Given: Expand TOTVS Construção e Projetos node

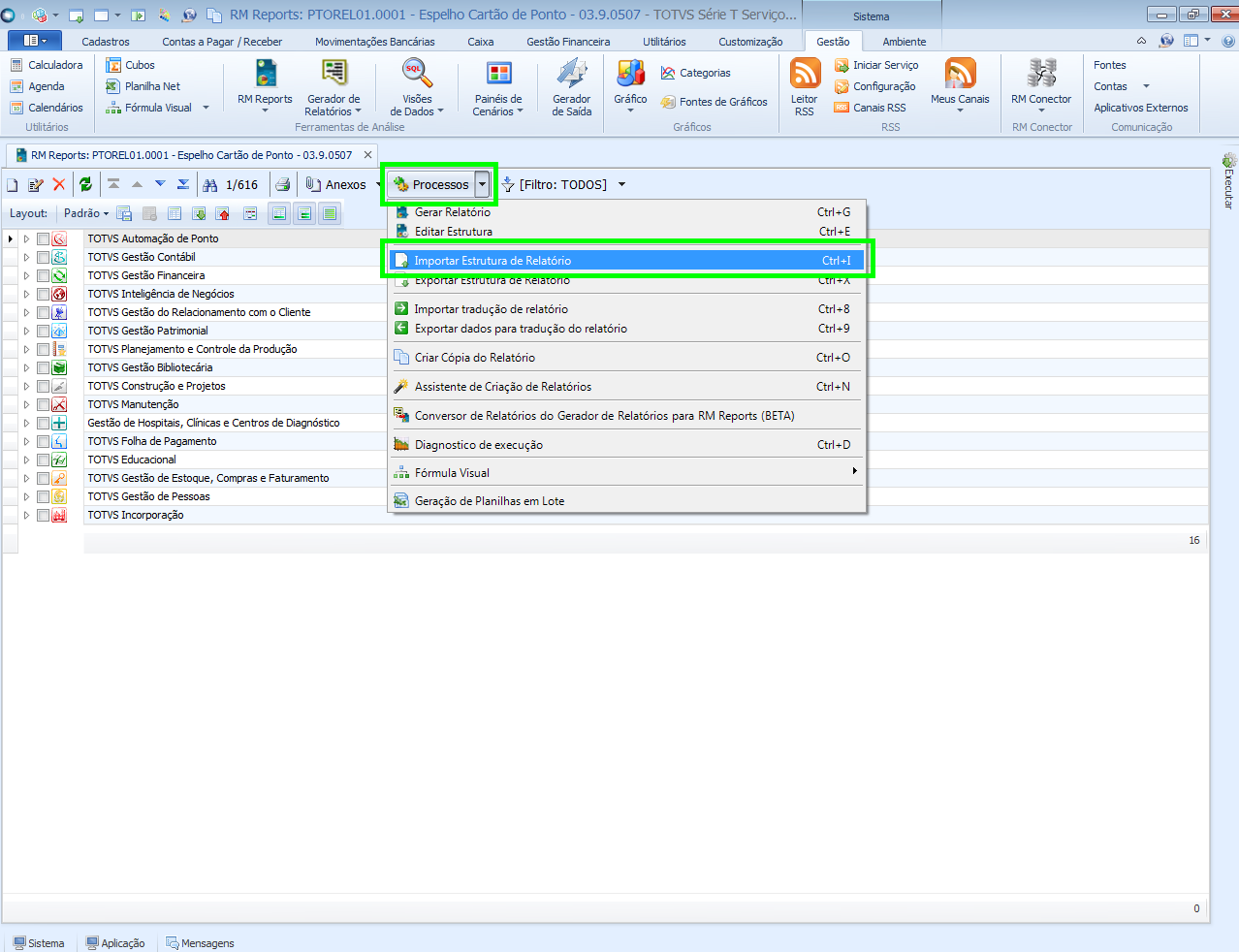Looking at the screenshot, I should (x=26, y=386).
